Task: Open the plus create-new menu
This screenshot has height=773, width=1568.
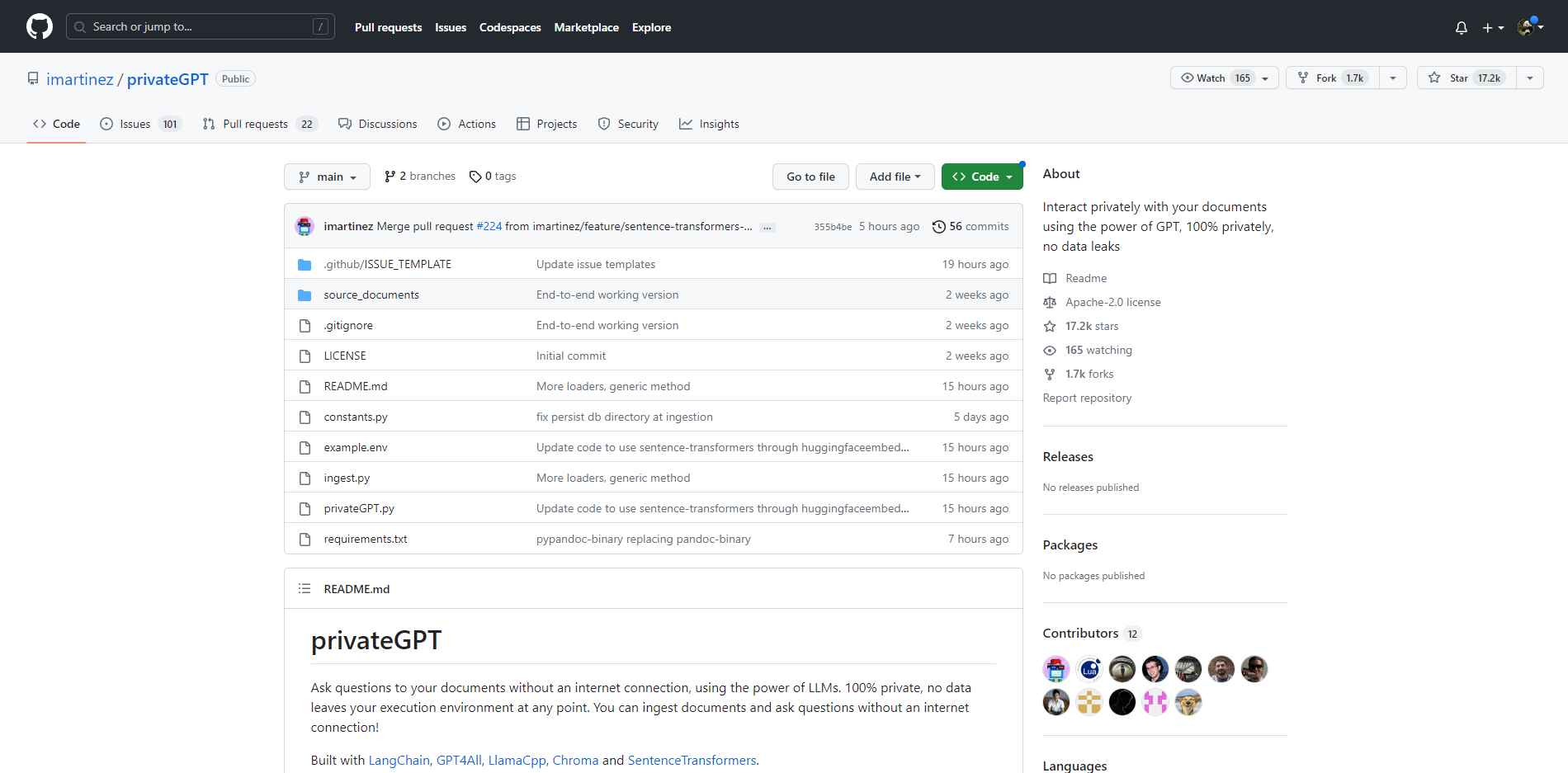Action: 1493,27
